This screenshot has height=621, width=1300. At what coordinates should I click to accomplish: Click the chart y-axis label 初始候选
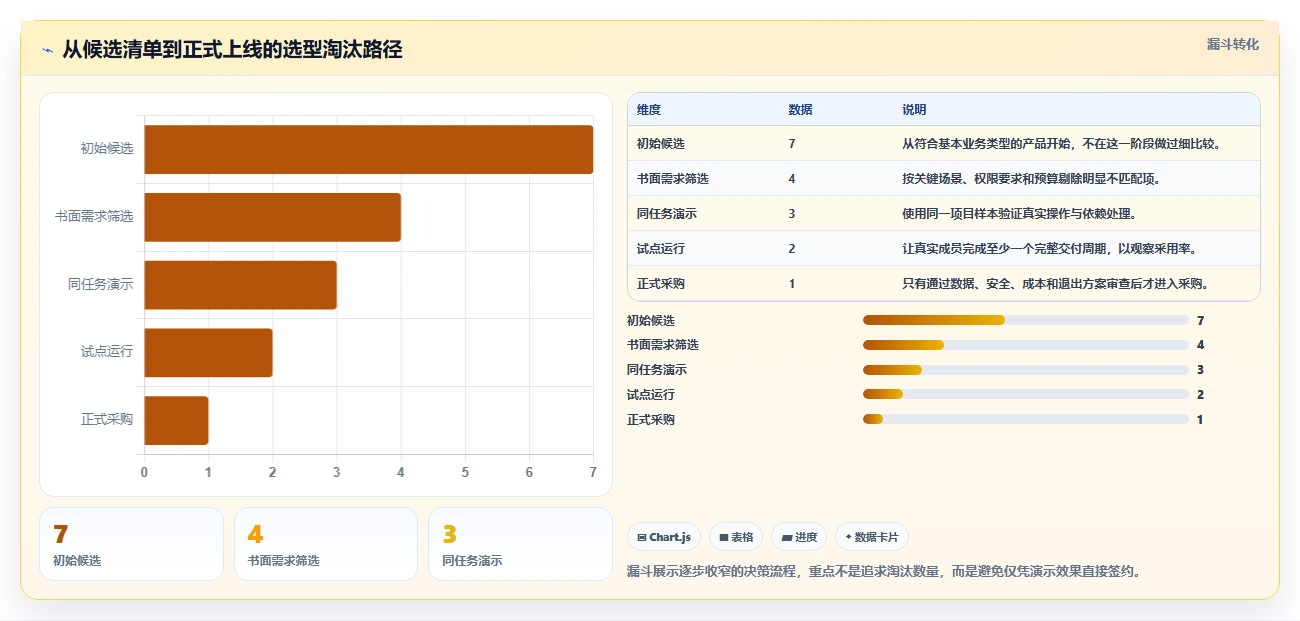tap(107, 149)
